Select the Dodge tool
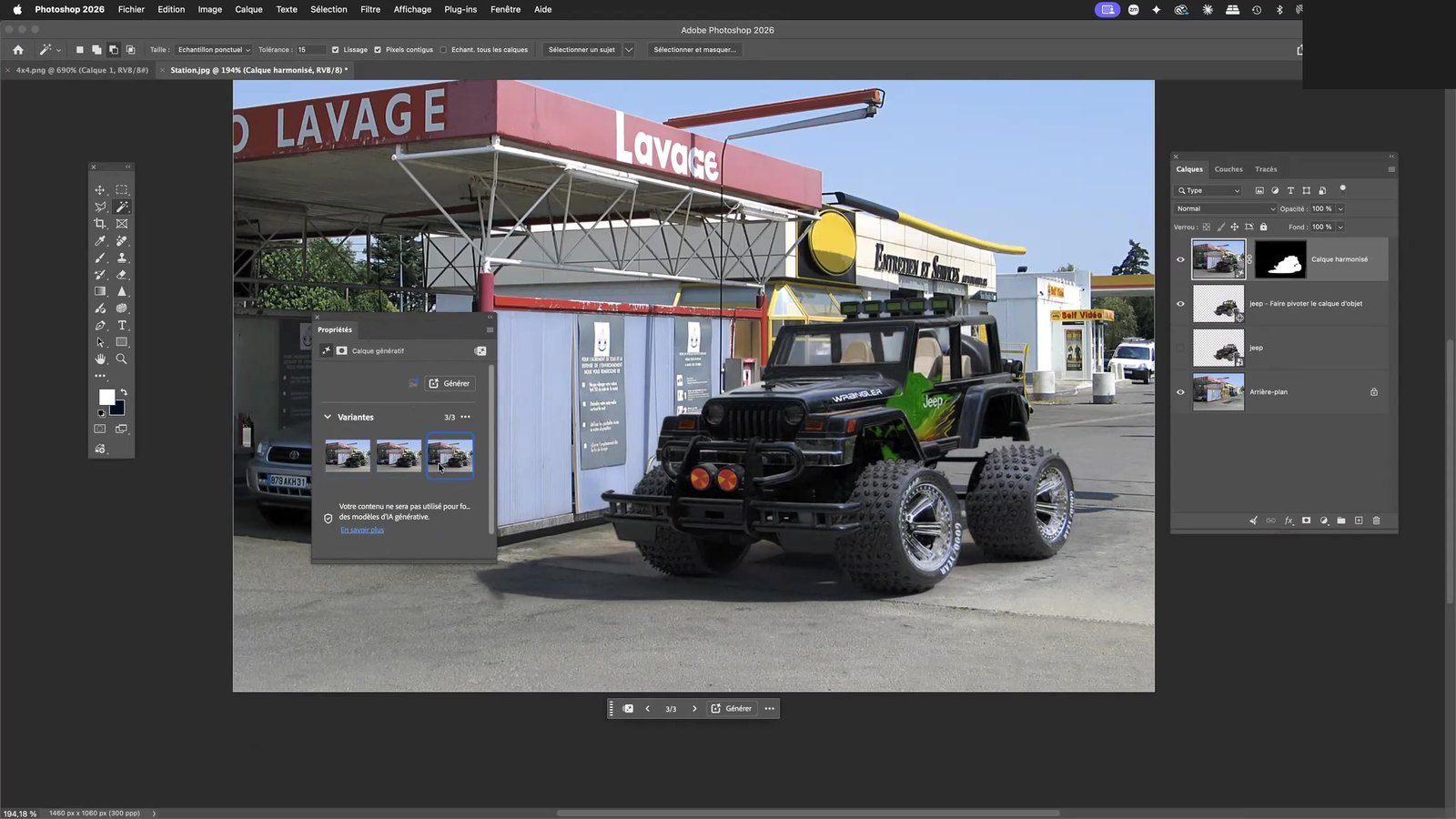1456x819 pixels. click(100, 308)
